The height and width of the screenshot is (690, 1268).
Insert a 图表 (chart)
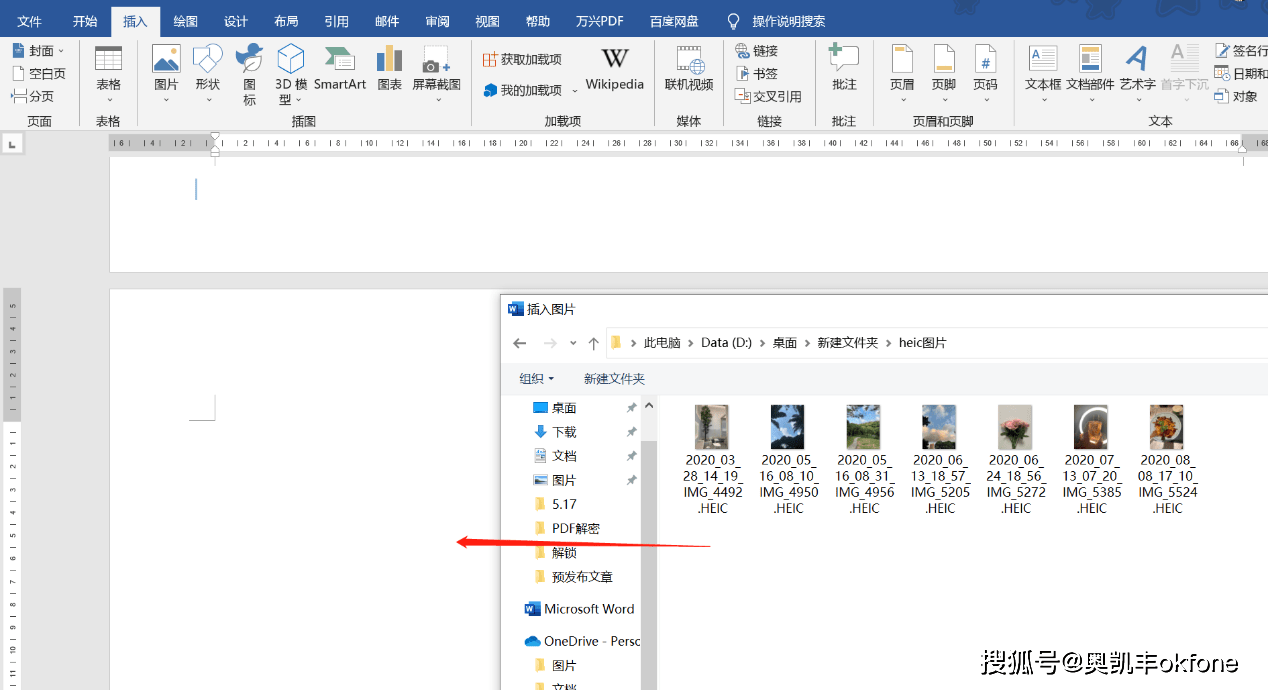pos(390,68)
